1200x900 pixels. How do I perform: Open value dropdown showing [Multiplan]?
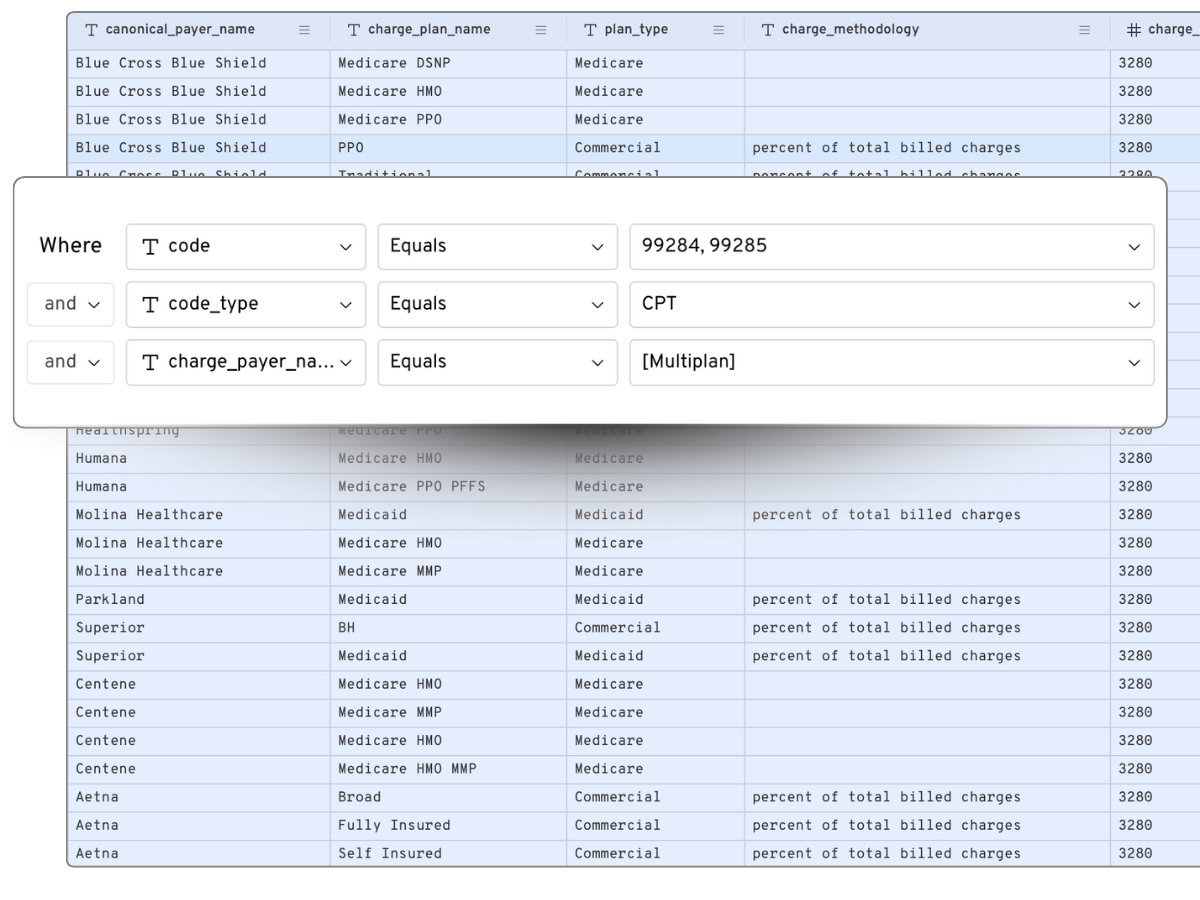point(891,362)
